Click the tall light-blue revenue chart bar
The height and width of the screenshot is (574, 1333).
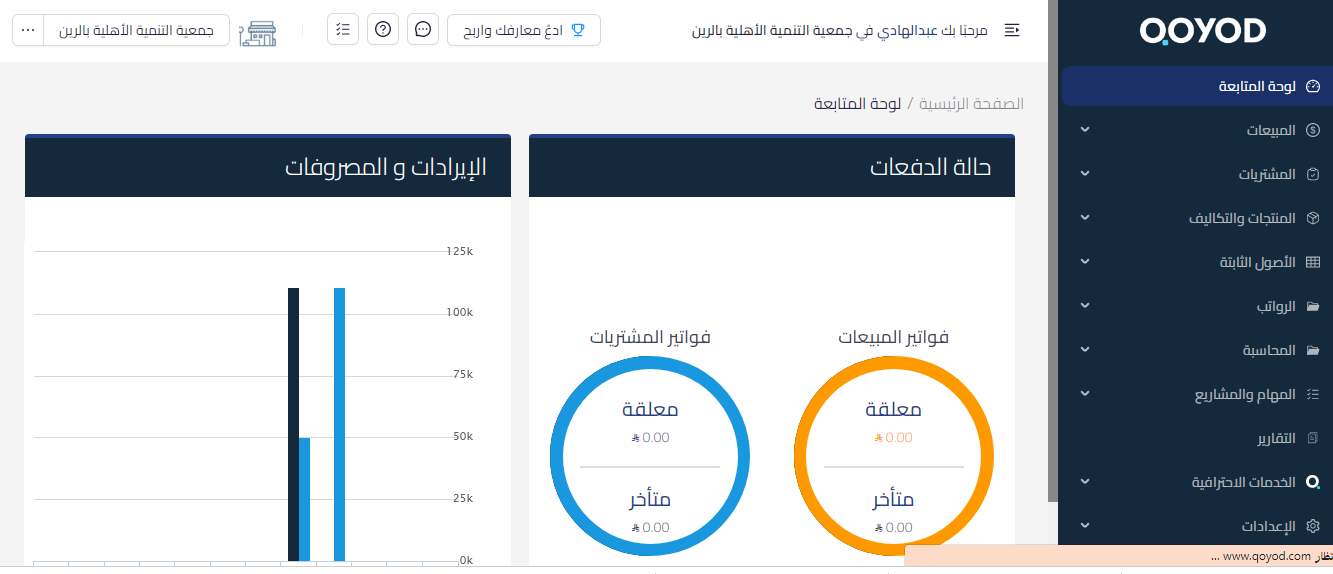coord(340,424)
